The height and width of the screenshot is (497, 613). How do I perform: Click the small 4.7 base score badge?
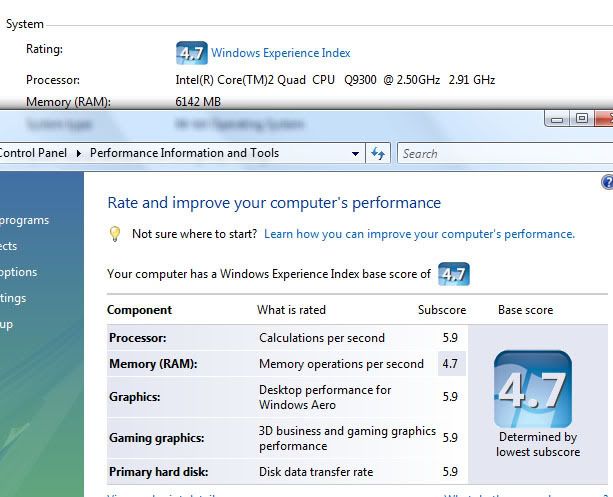pyautogui.click(x=453, y=274)
